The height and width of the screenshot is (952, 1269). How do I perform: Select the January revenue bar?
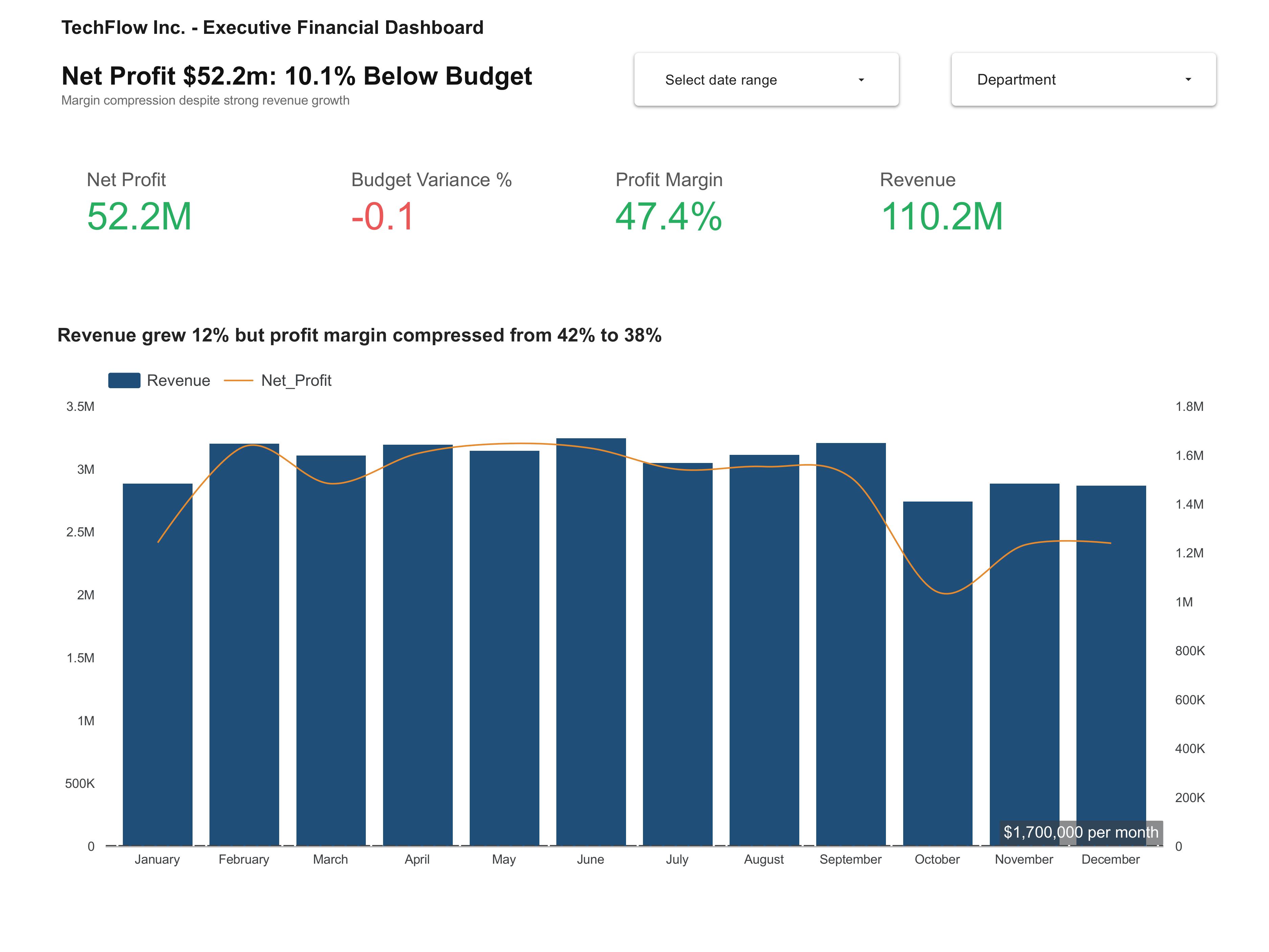[158, 665]
